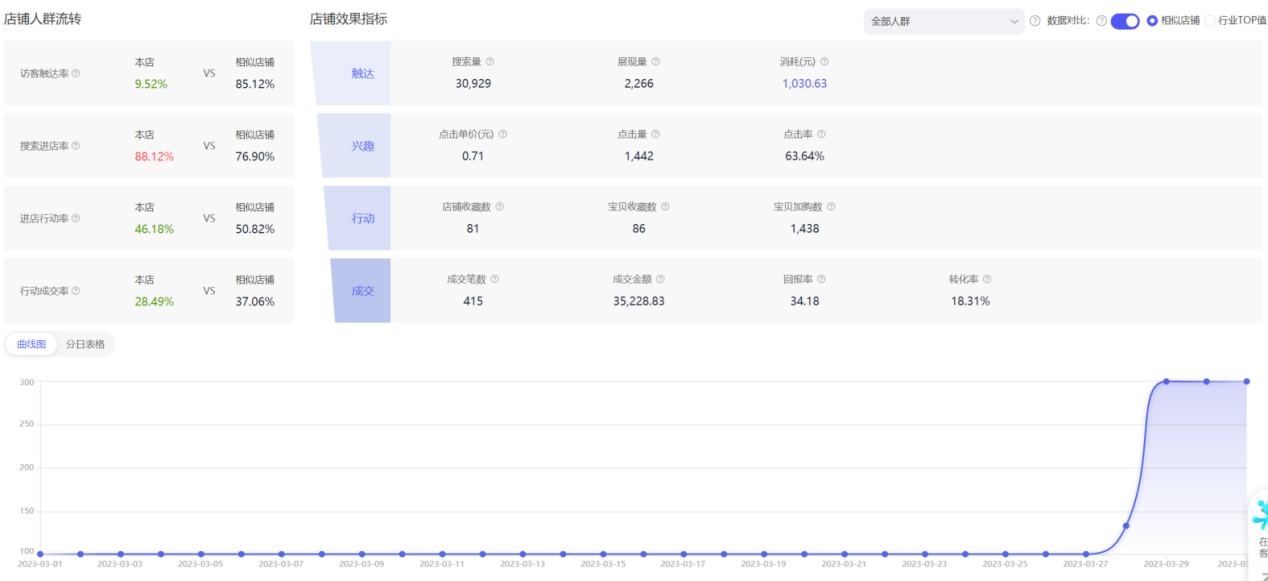Click the 2023-03-29 data point on chart
This screenshot has height=581, width=1268.
tap(1166, 381)
